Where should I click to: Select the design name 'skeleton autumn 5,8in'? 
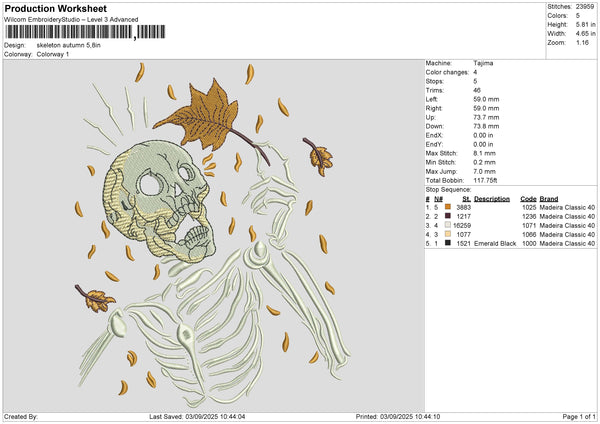pyautogui.click(x=70, y=45)
